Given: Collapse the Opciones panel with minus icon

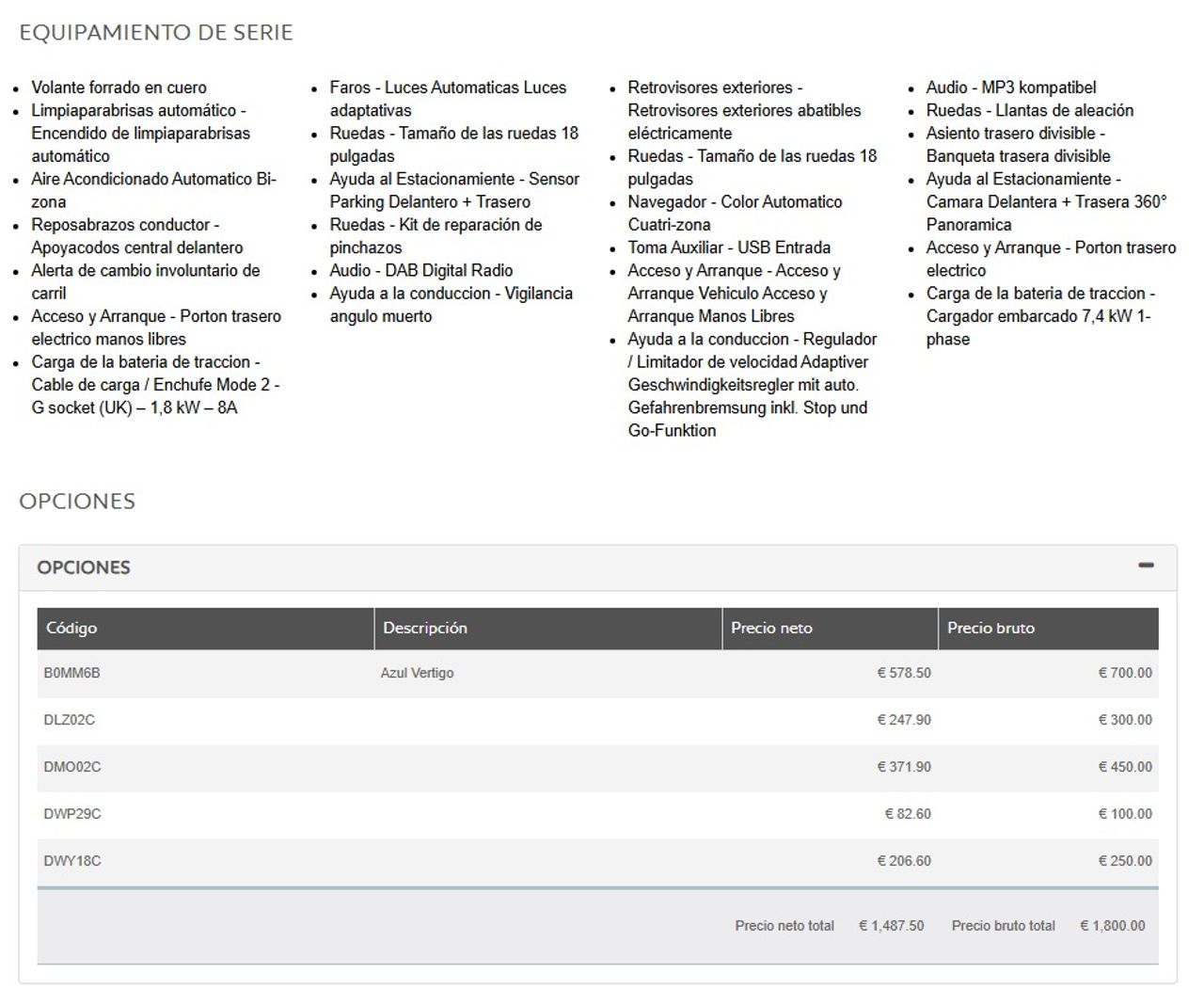Looking at the screenshot, I should point(1145,566).
